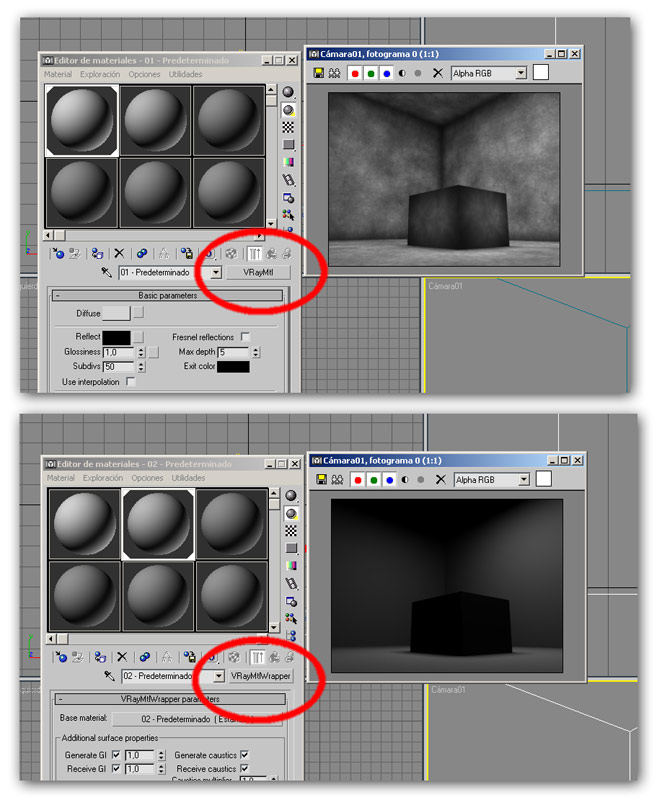
Task: Click map button next to Diffuse swatch
Action: 138,313
